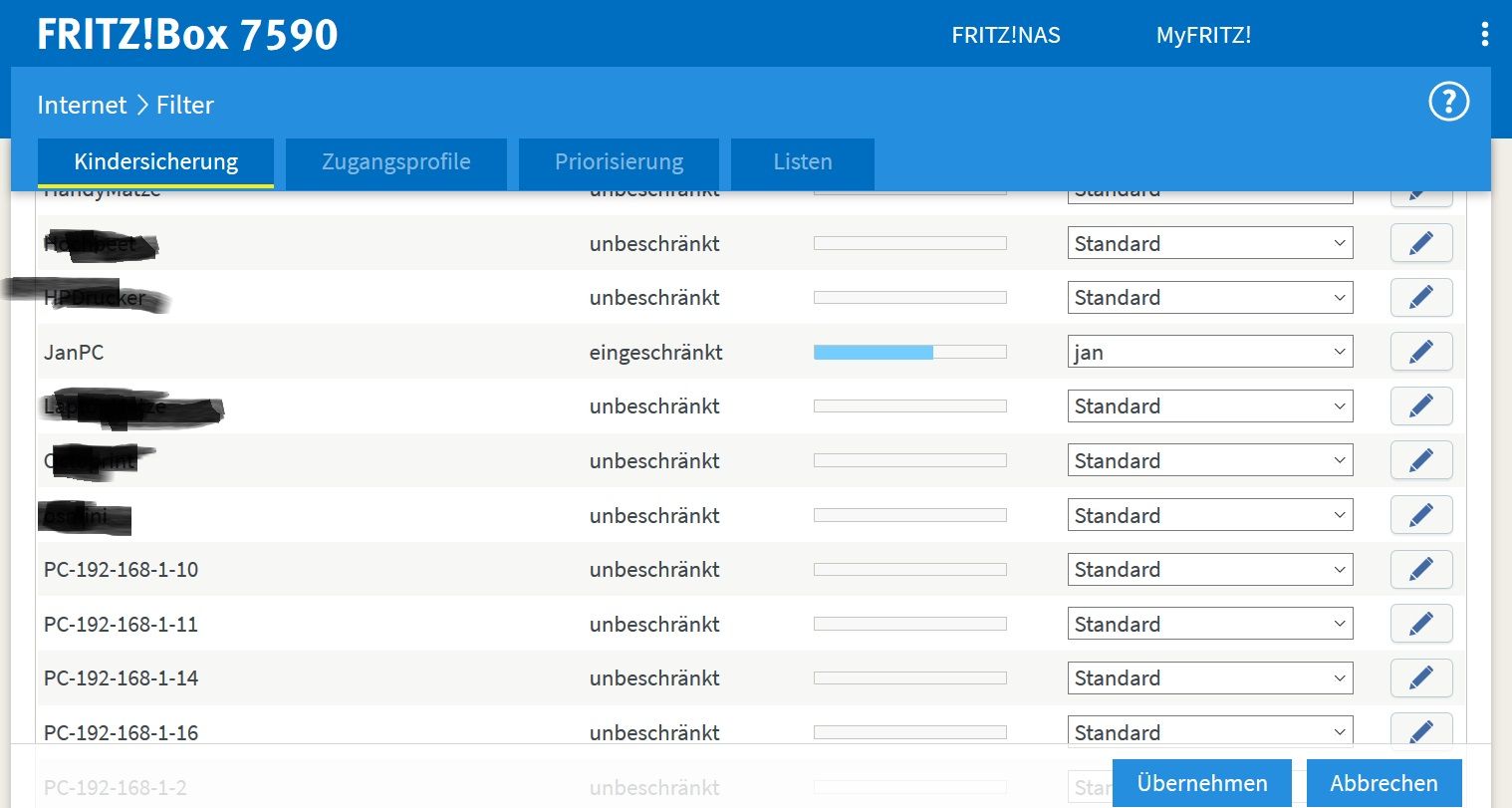Edit PC-192-168-1-10 with pencil icon
Image resolution: width=1512 pixels, height=808 pixels.
click(x=1421, y=569)
